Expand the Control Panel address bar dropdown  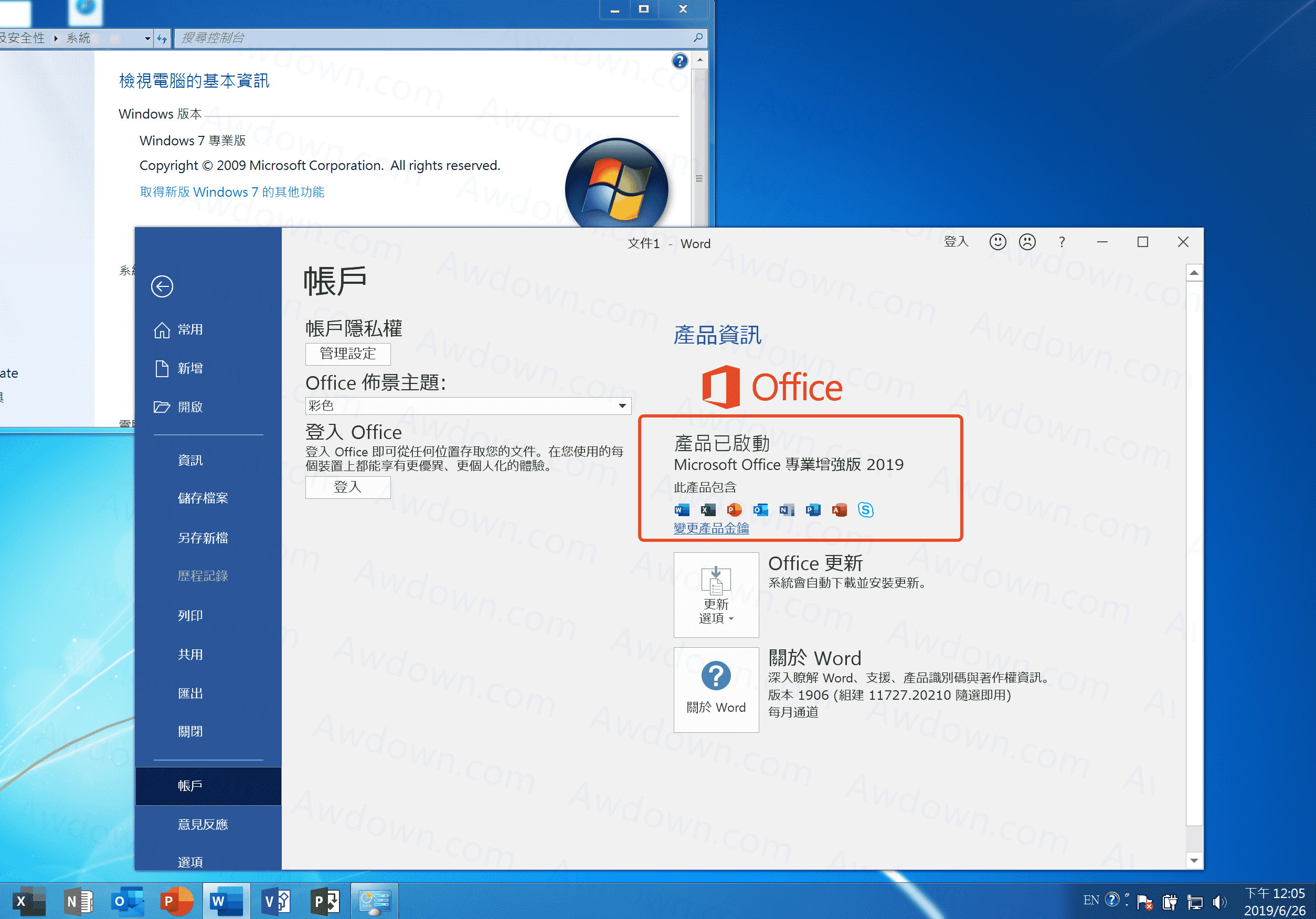point(147,38)
